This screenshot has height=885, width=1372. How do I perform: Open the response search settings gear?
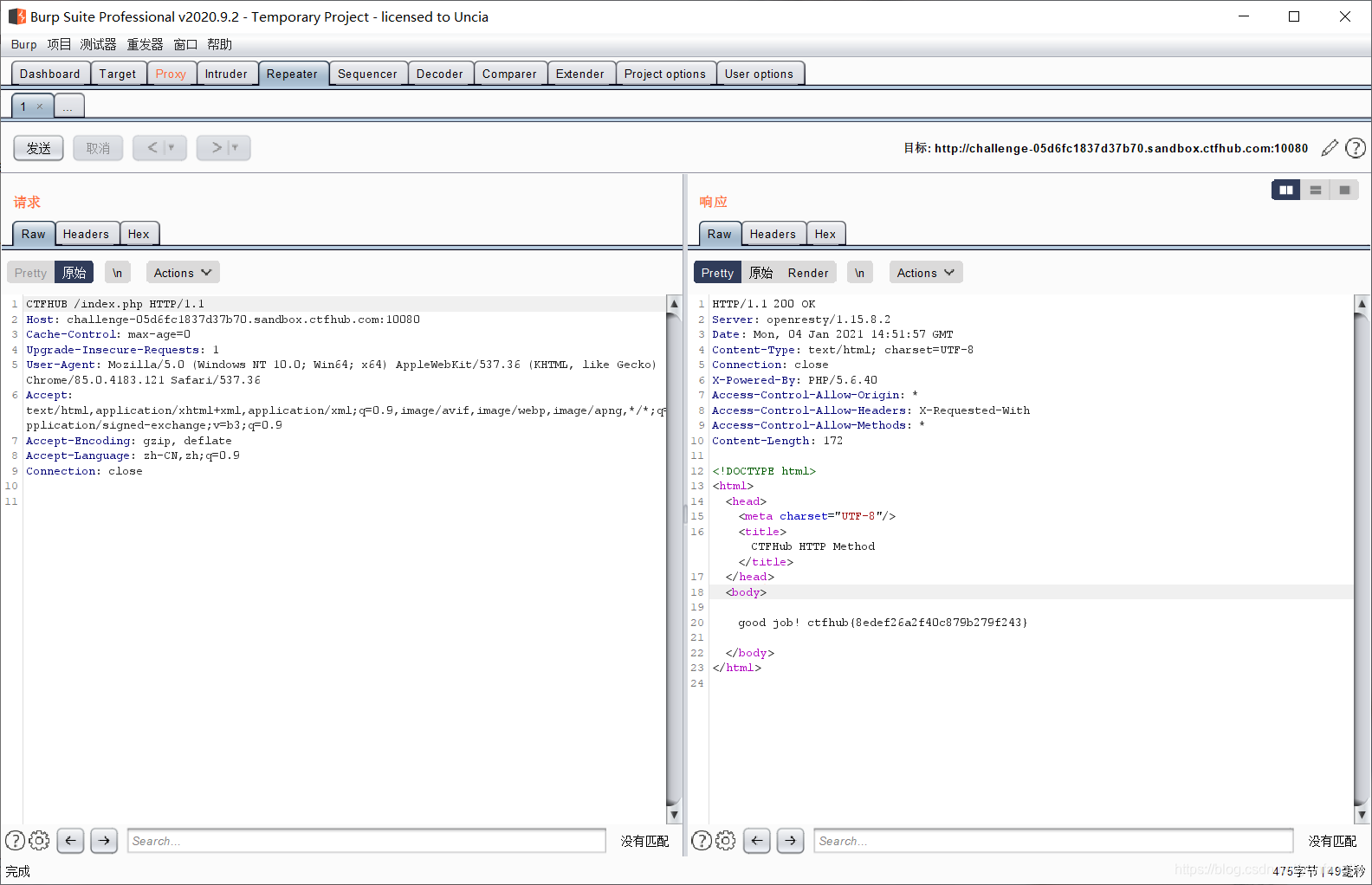tap(726, 840)
